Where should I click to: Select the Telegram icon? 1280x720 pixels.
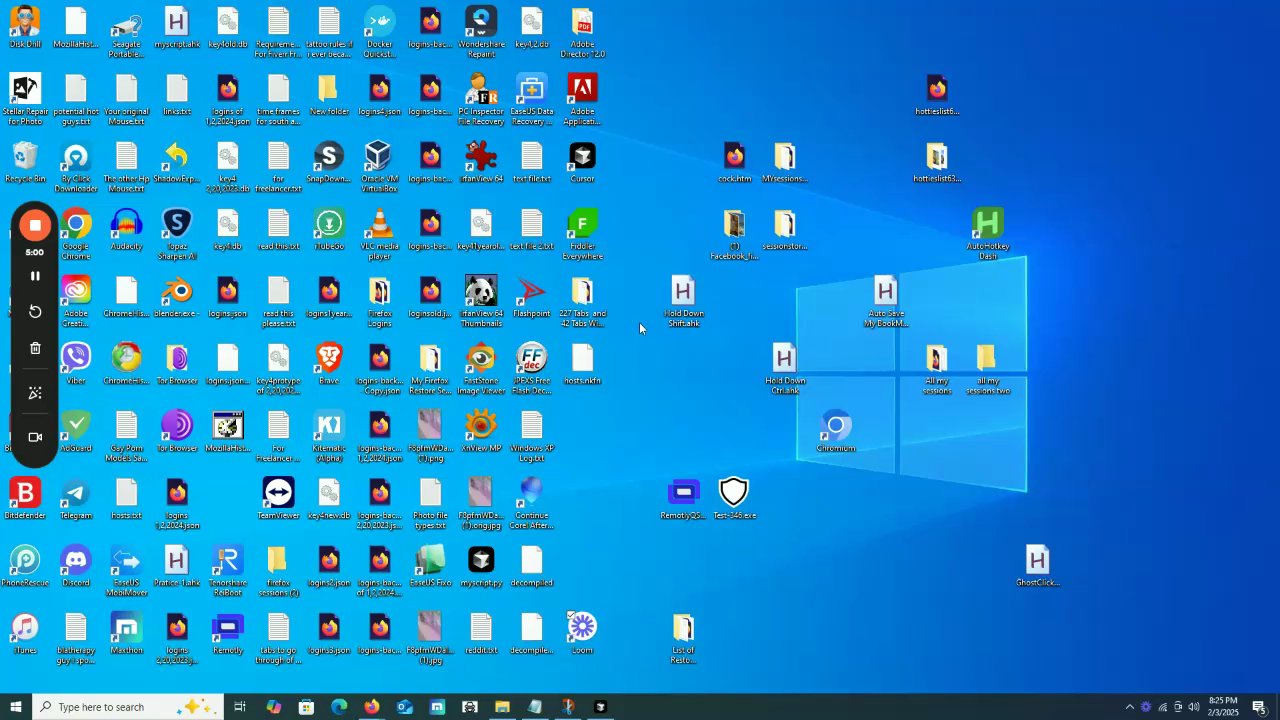click(x=76, y=499)
